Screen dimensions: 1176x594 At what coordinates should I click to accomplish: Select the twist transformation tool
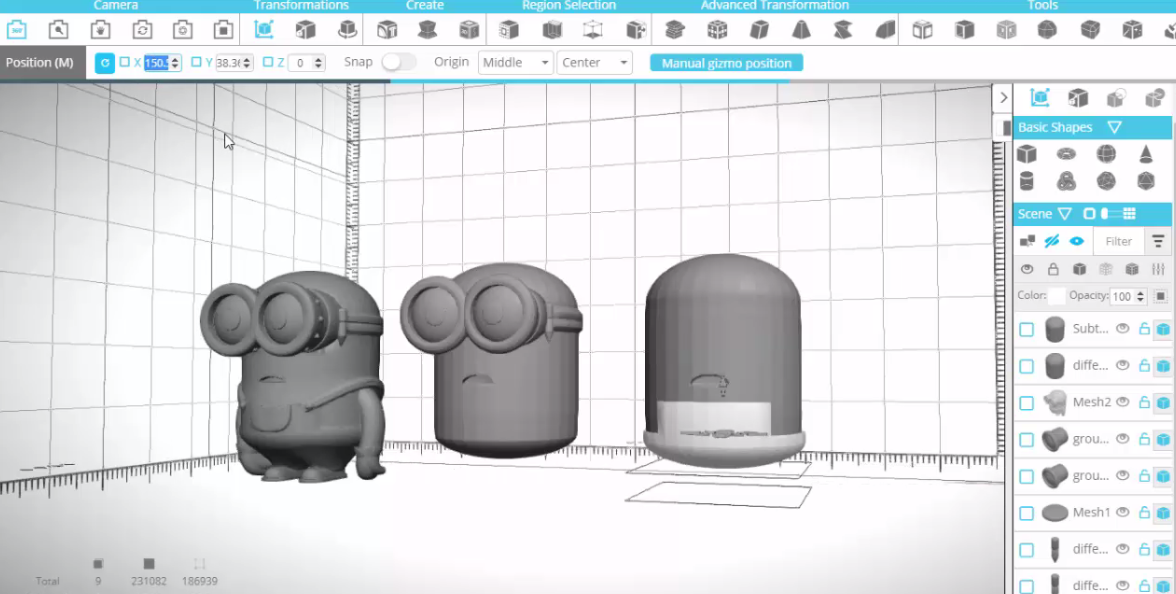pos(843,30)
